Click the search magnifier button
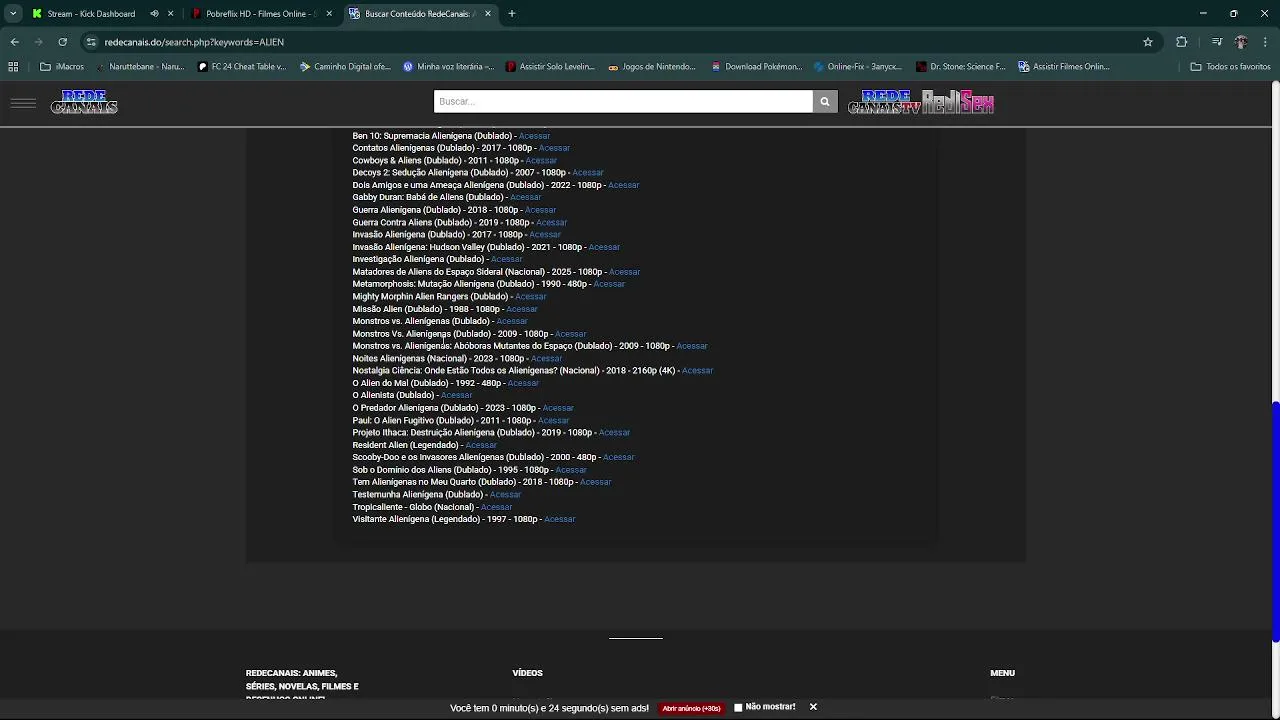The image size is (1280, 720). [x=825, y=101]
